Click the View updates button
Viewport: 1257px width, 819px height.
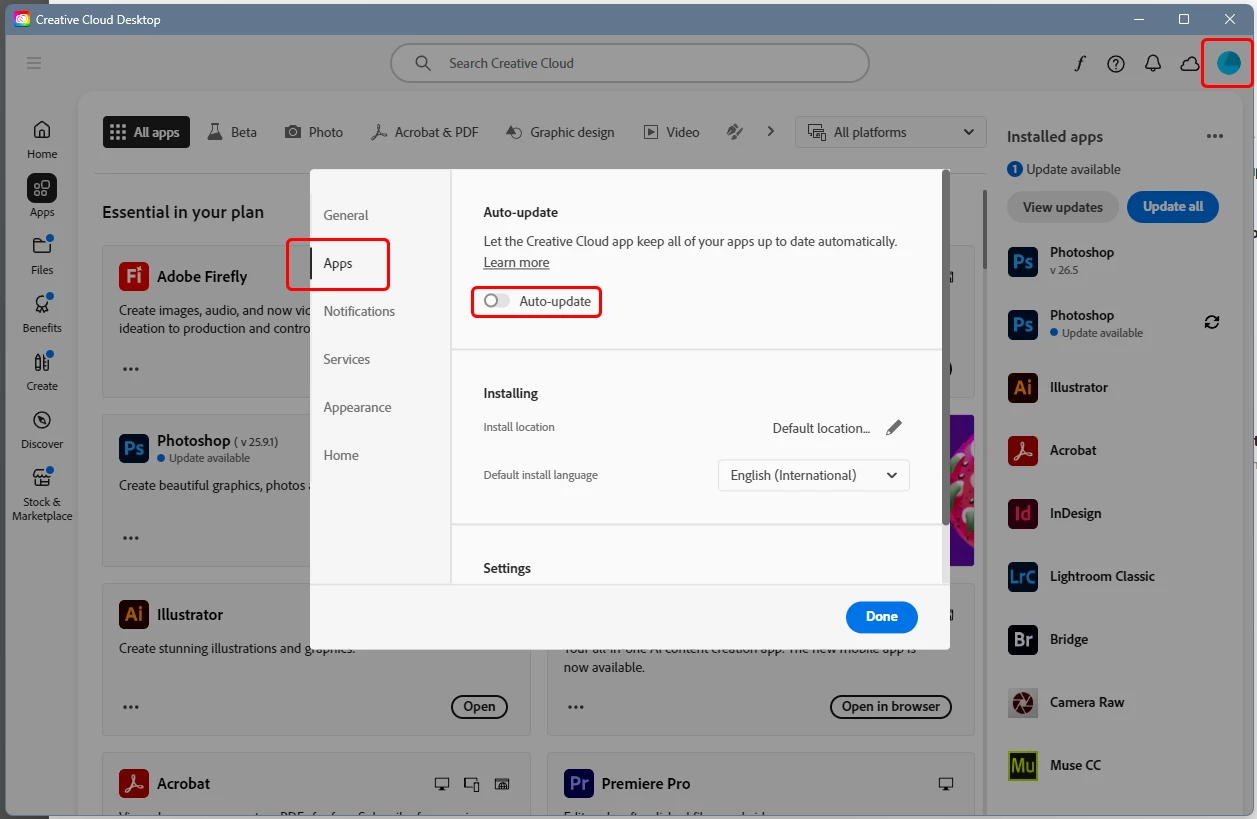coord(1062,207)
